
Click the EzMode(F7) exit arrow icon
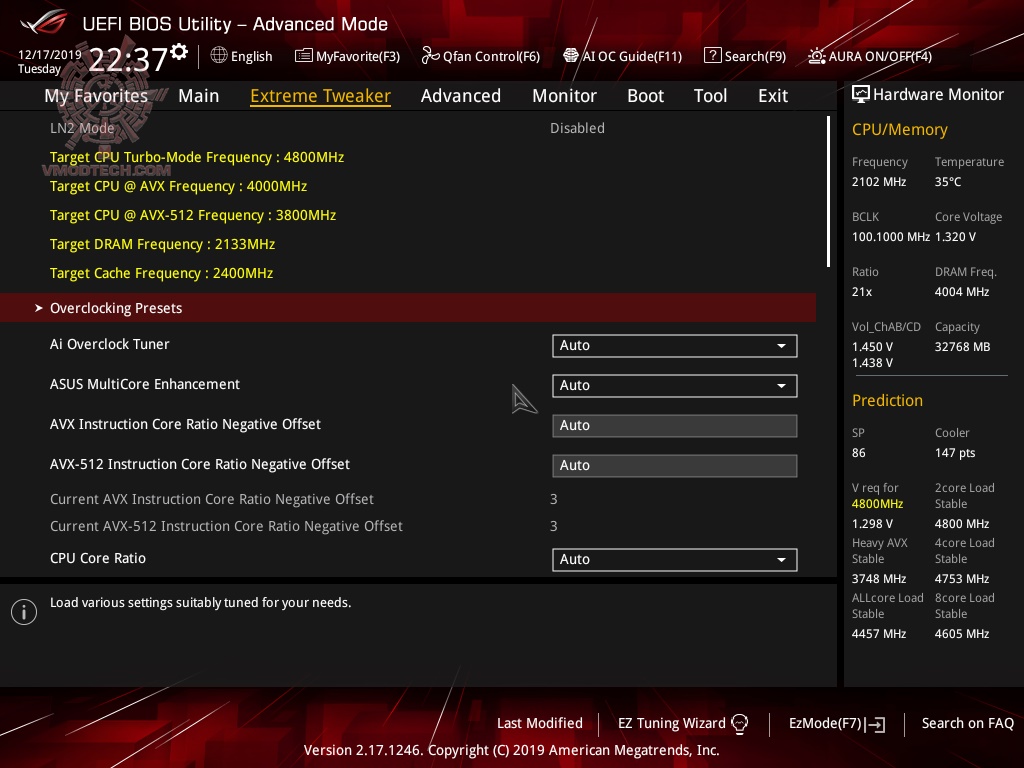(x=875, y=724)
